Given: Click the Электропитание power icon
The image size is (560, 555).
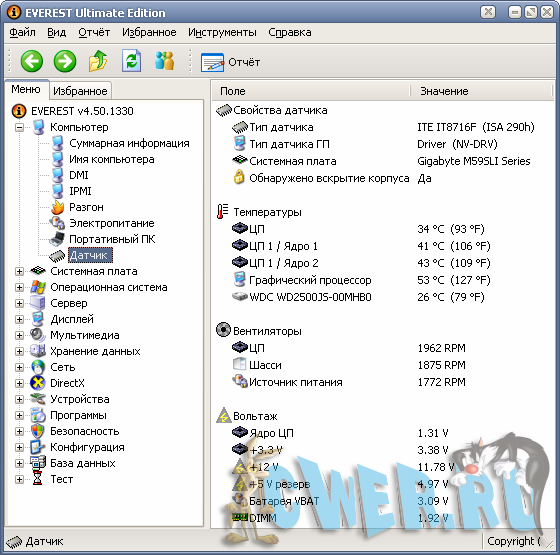Looking at the screenshot, I should [57, 223].
